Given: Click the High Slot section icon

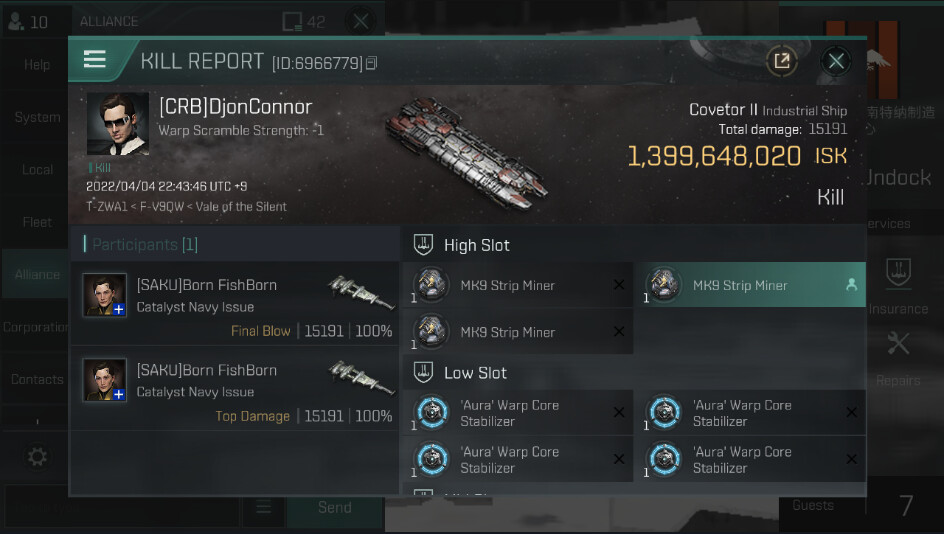Looking at the screenshot, I should click(423, 245).
